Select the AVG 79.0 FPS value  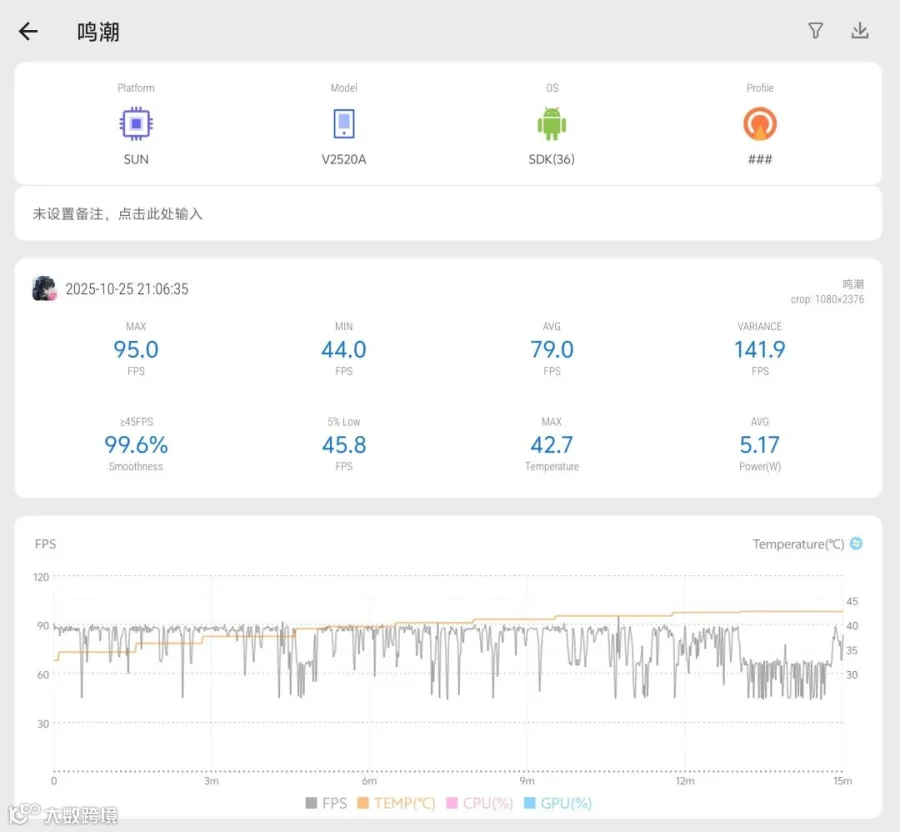[x=552, y=349]
